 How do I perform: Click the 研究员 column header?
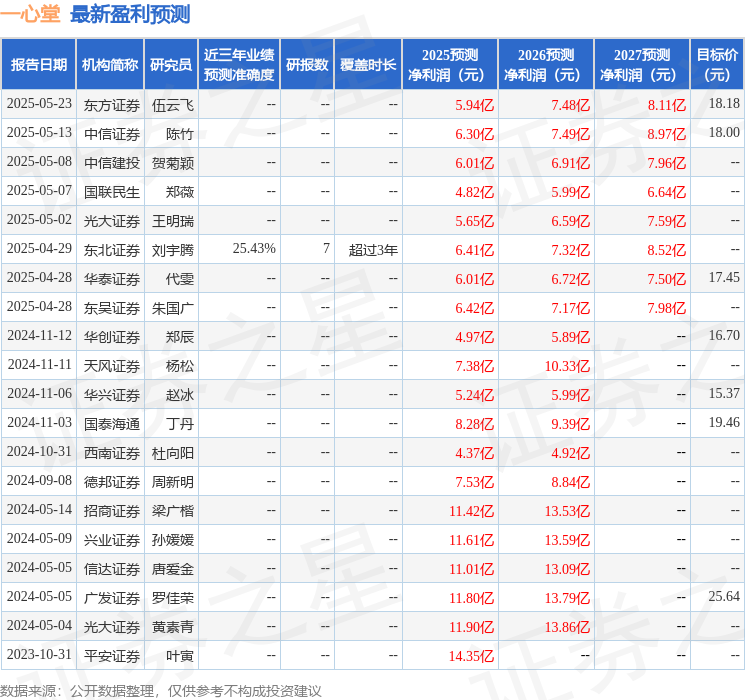coord(171,65)
